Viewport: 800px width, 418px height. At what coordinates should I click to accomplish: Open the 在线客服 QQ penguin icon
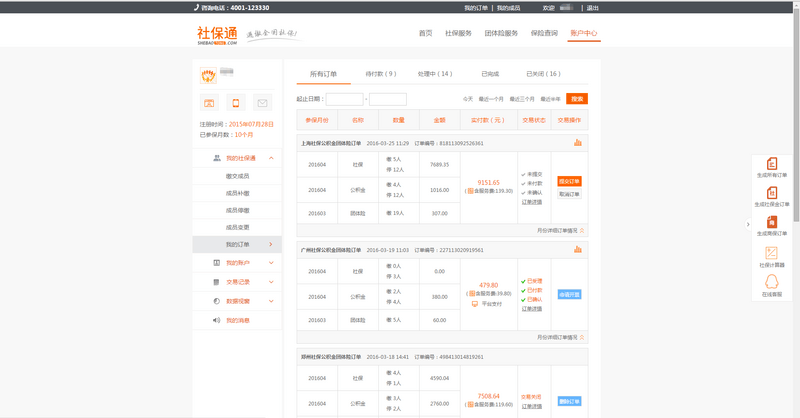[x=771, y=282]
